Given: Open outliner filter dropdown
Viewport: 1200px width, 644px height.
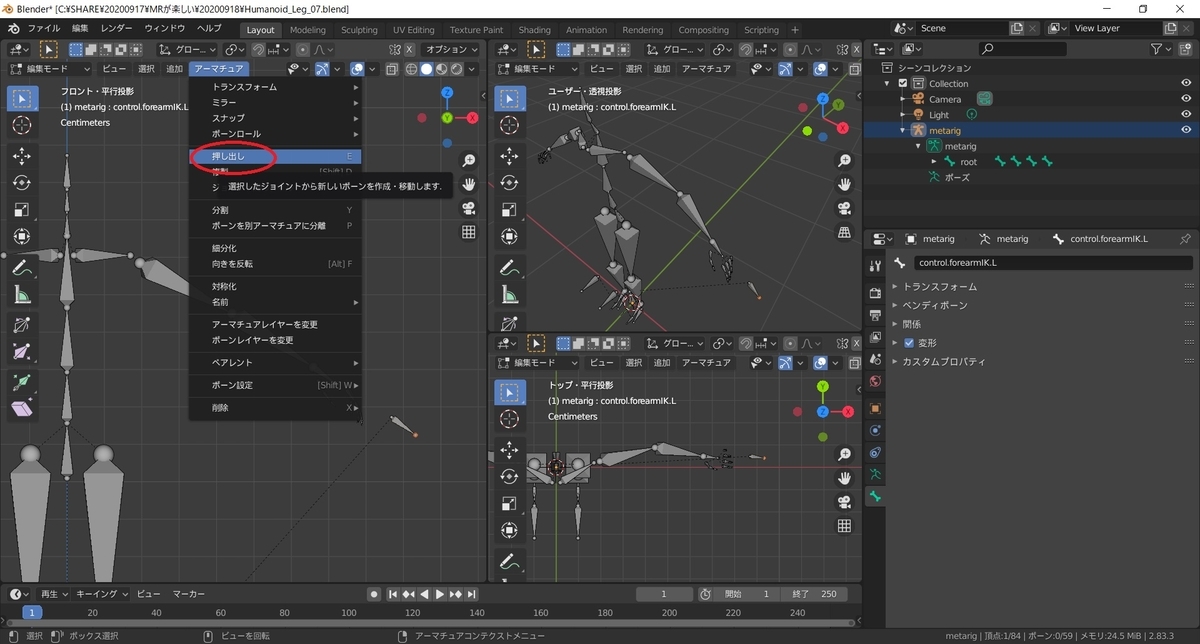Looking at the screenshot, I should tap(1160, 49).
